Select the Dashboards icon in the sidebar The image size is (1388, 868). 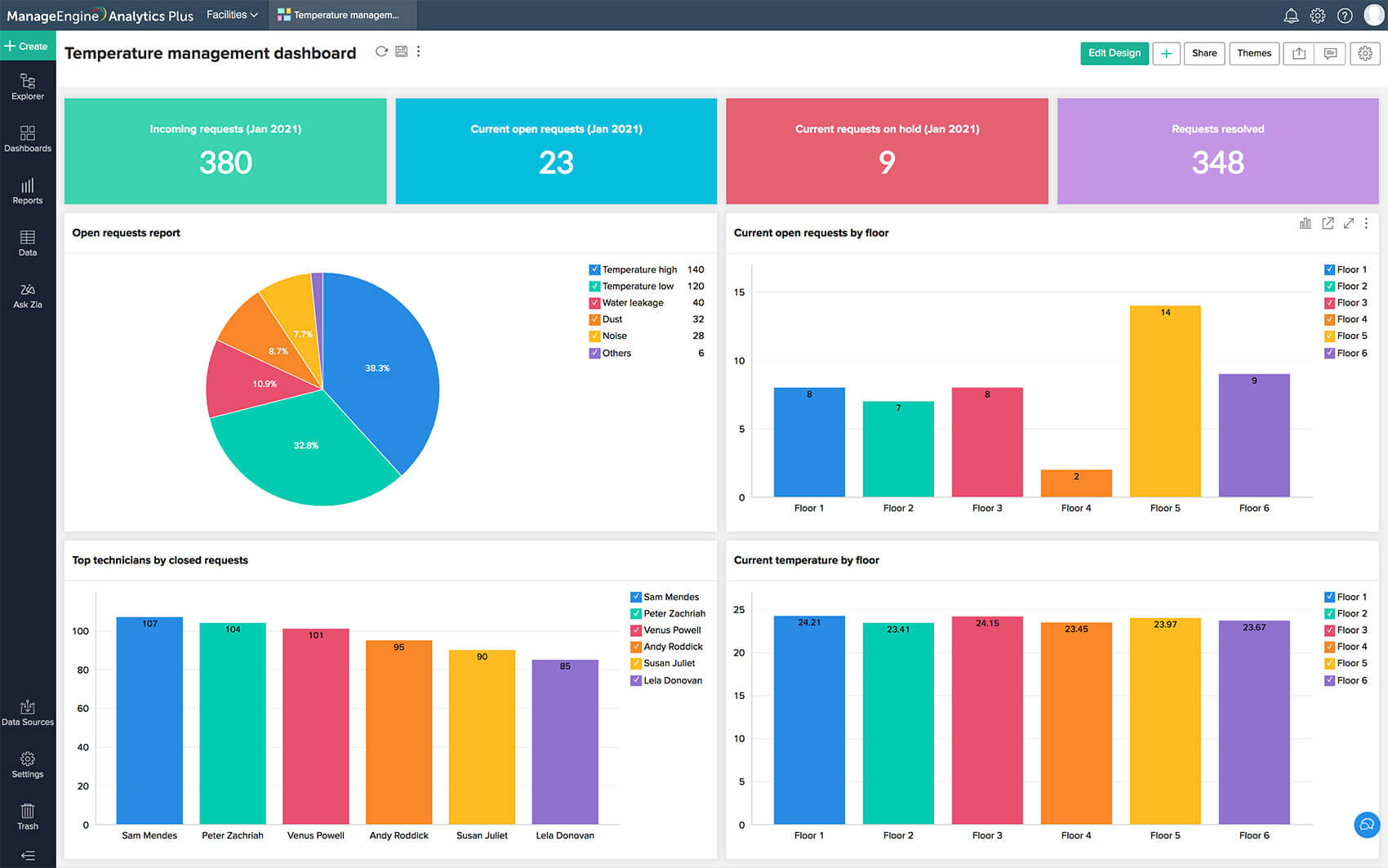[x=28, y=137]
